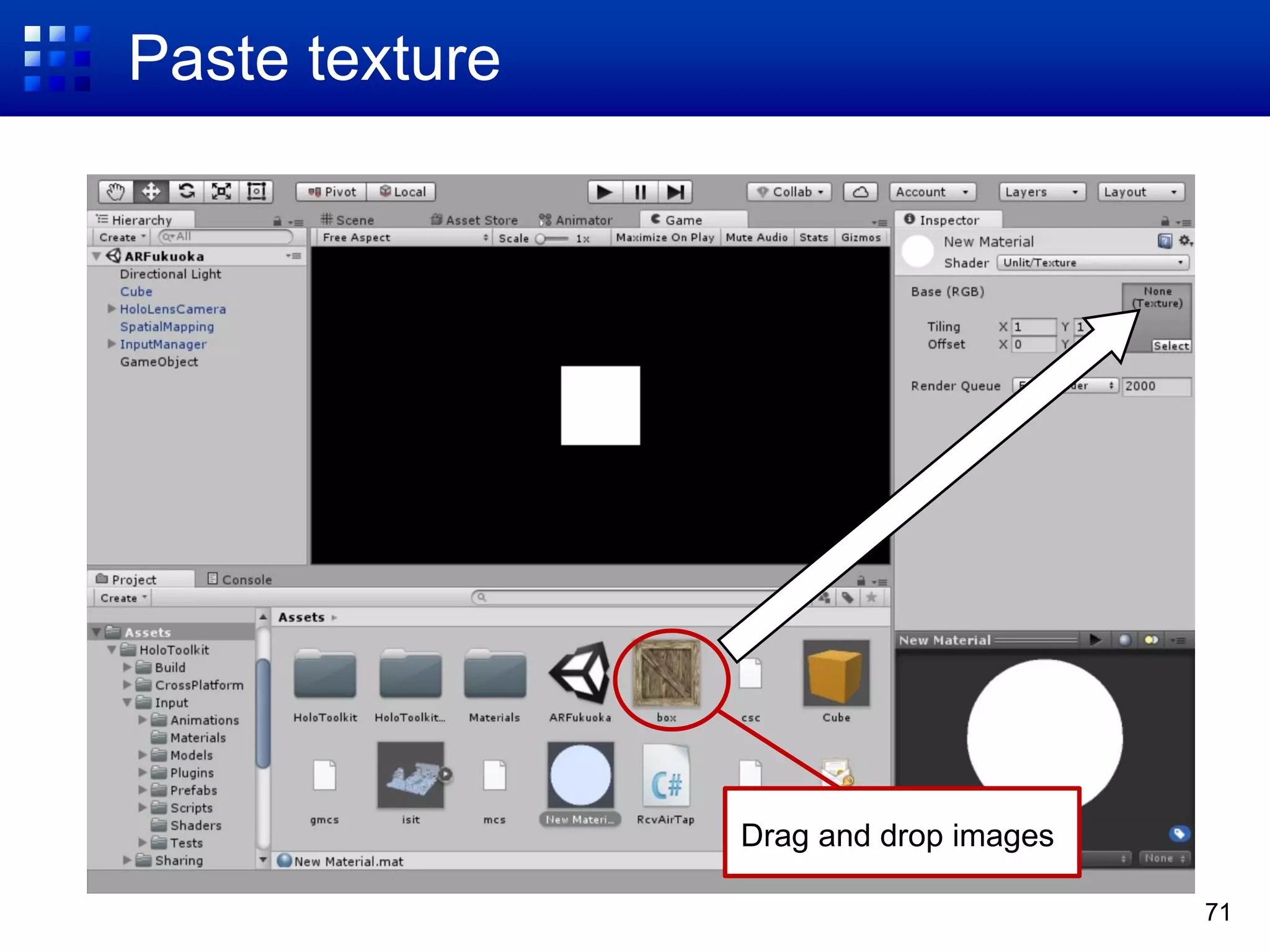Click the Play button
1270x952 pixels.
tap(605, 192)
